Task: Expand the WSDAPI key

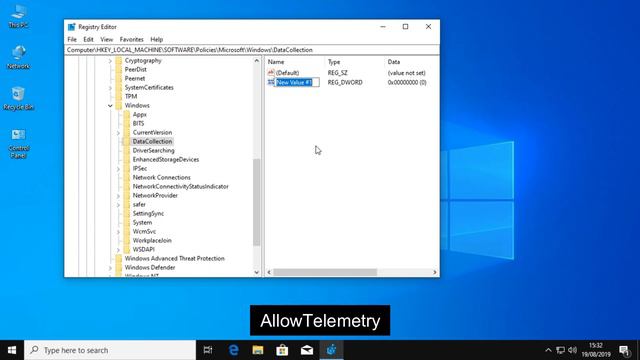Action: click(118, 249)
